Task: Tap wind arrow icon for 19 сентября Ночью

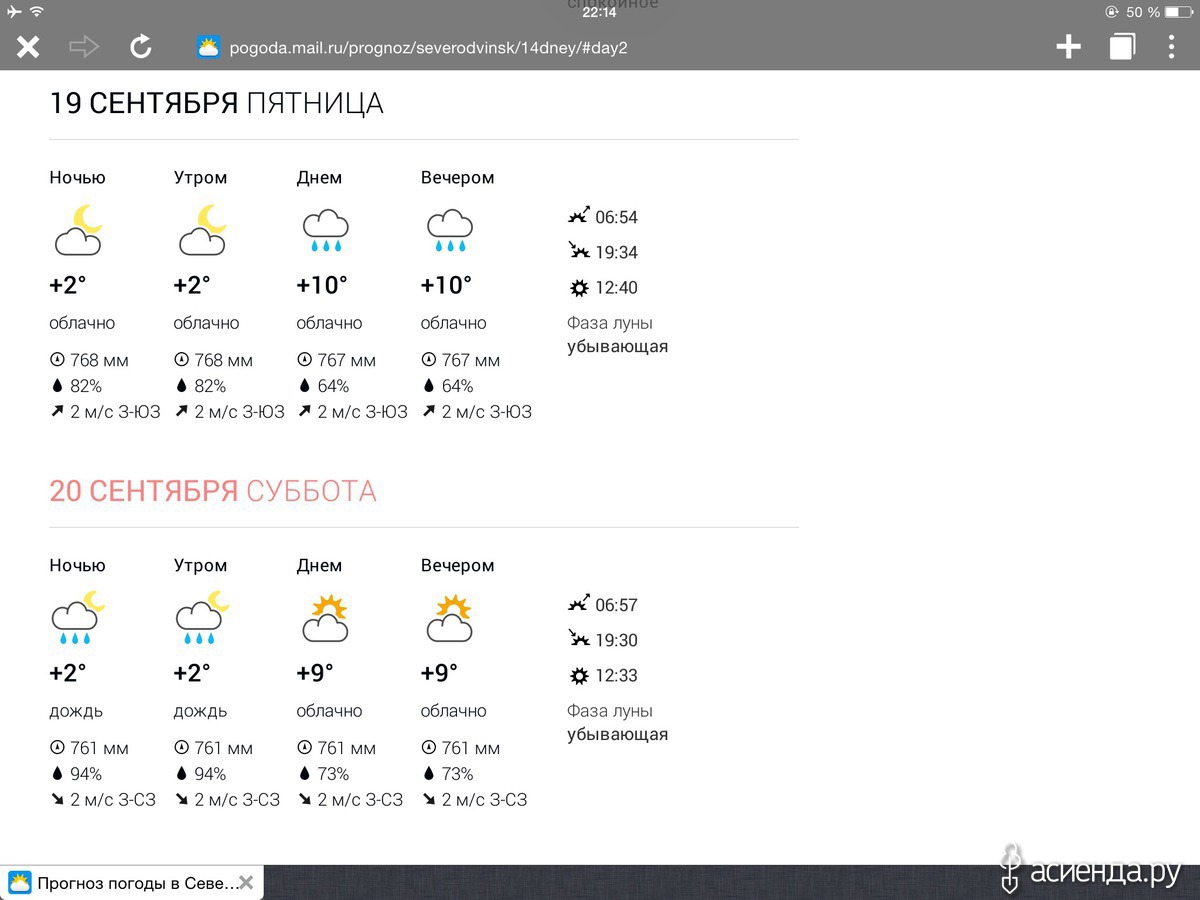Action: [57, 411]
